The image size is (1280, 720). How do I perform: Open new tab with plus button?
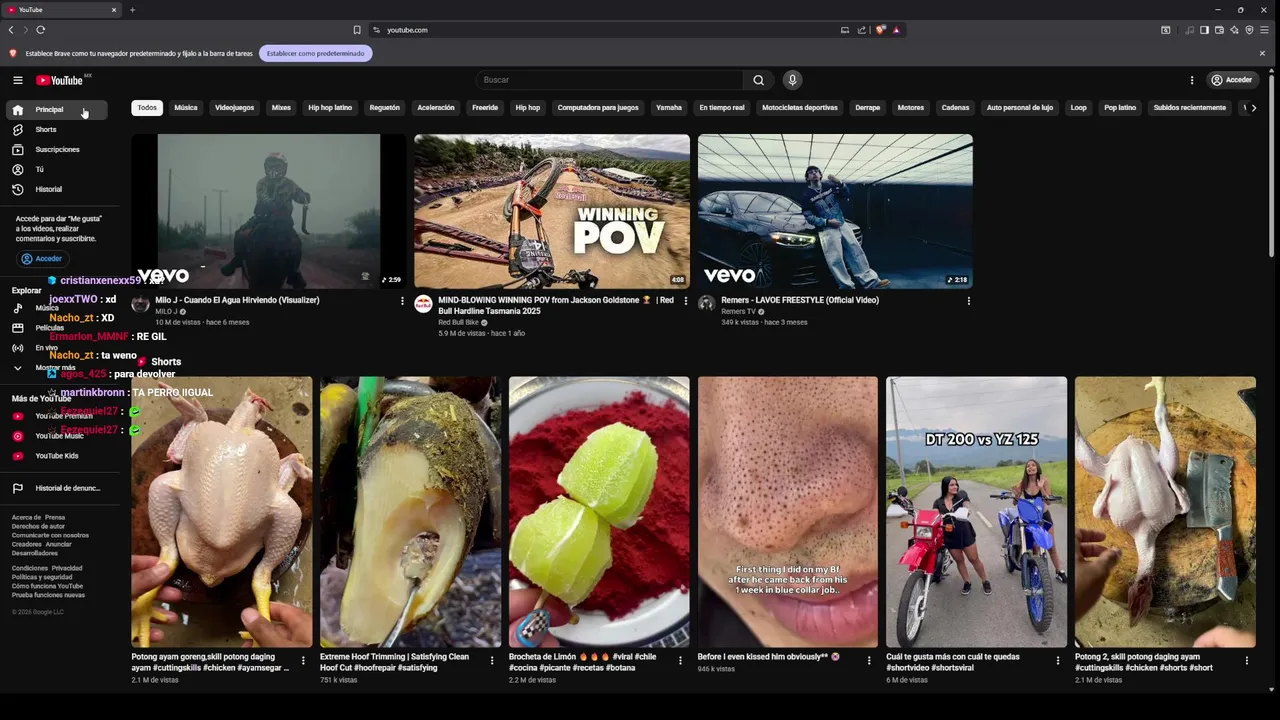pyautogui.click(x=132, y=10)
